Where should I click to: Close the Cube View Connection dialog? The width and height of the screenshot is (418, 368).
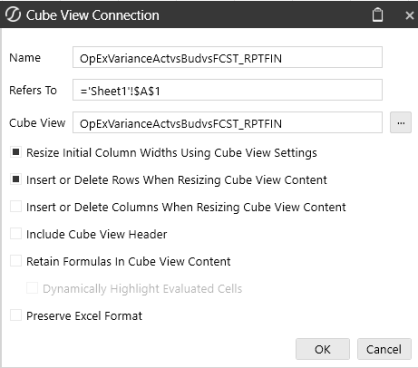coord(409,15)
